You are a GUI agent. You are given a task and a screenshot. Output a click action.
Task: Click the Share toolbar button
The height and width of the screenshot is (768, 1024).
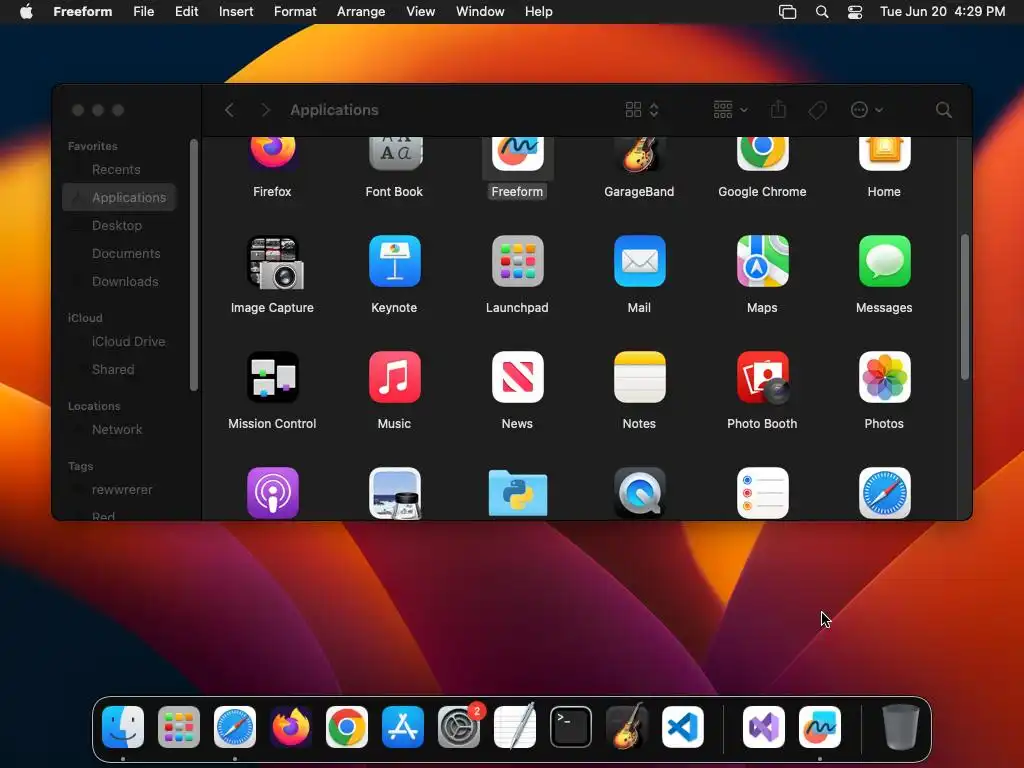tap(778, 110)
